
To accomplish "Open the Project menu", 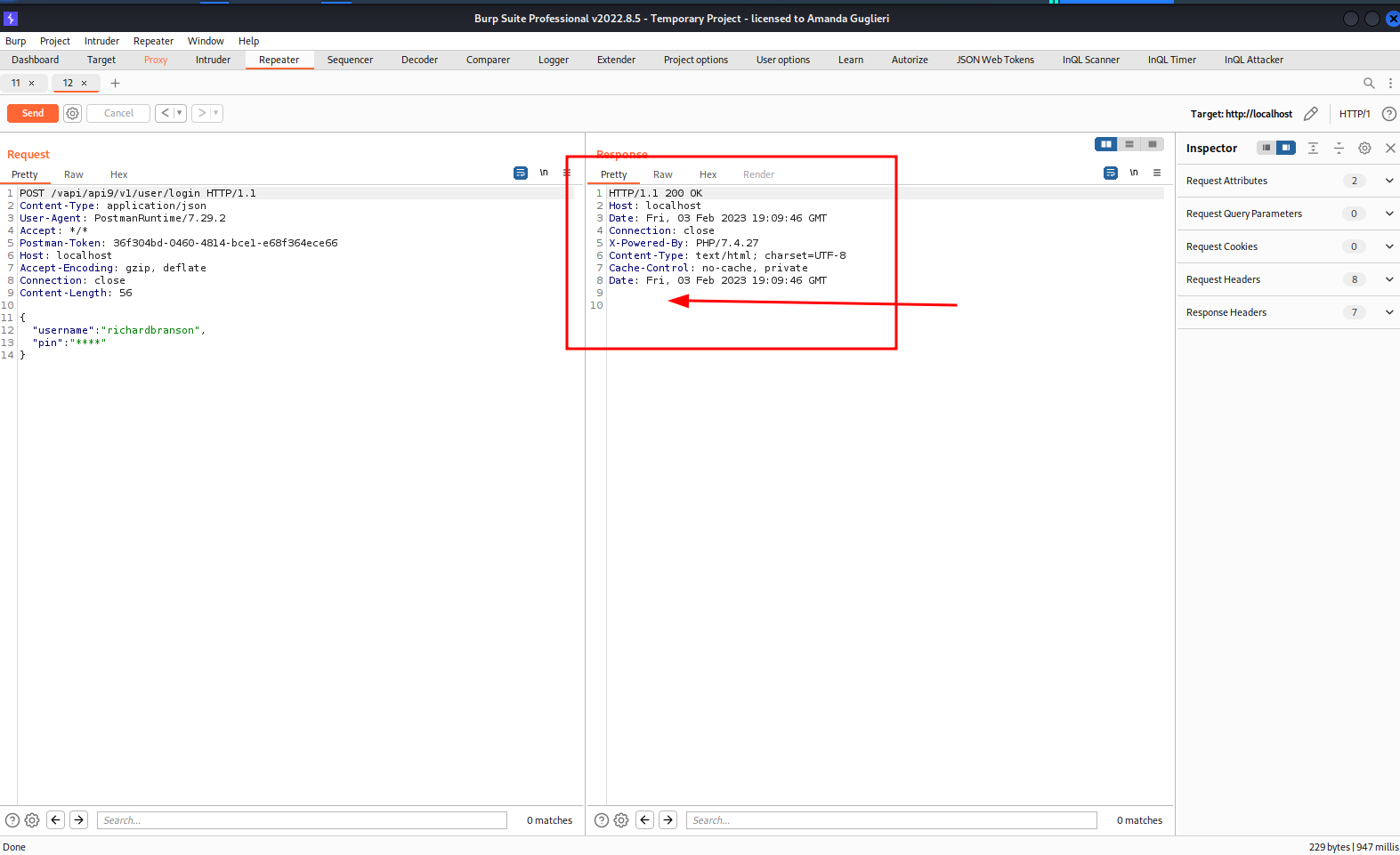I will click(x=55, y=41).
